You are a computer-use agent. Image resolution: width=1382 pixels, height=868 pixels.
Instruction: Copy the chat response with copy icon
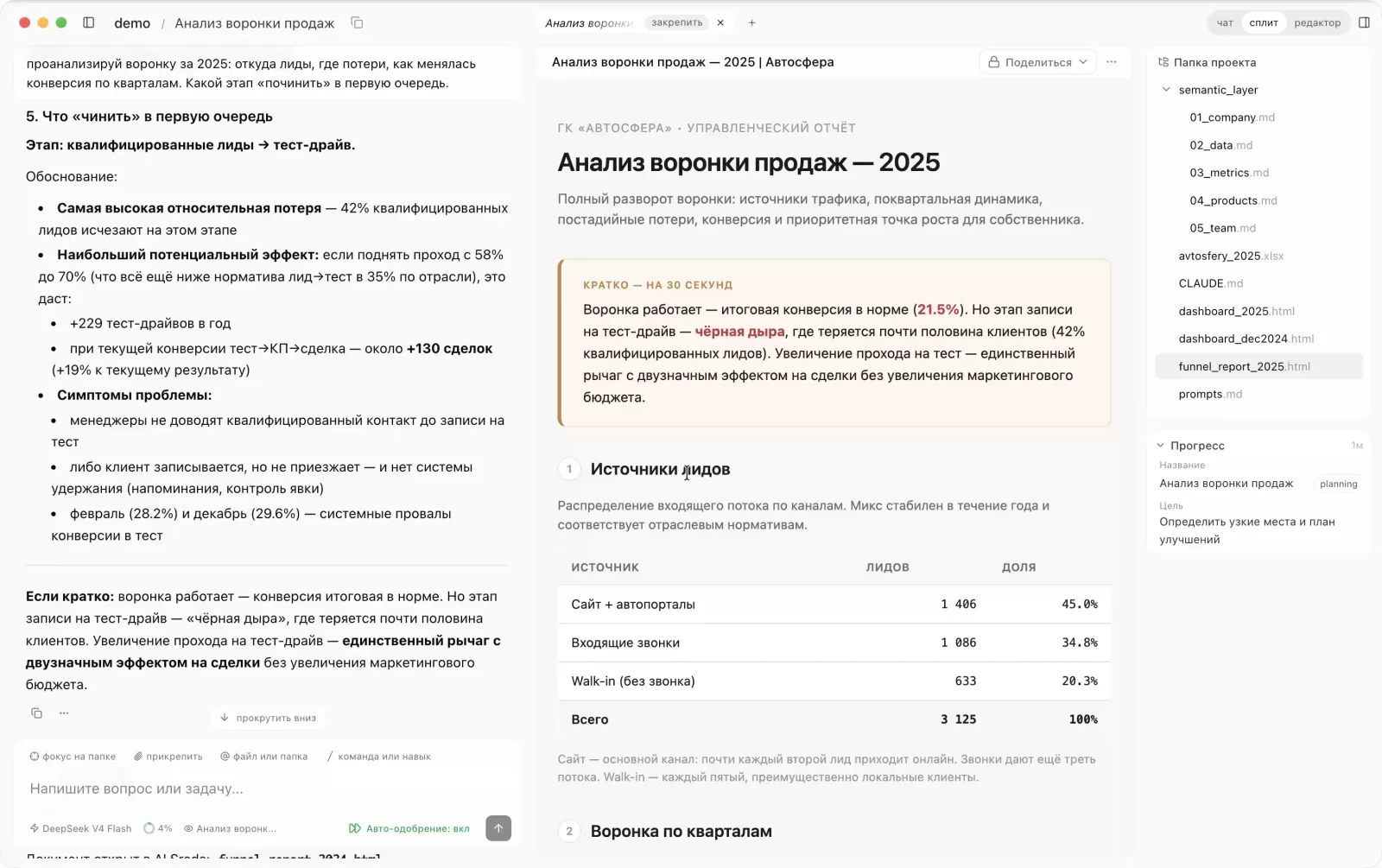[x=36, y=713]
